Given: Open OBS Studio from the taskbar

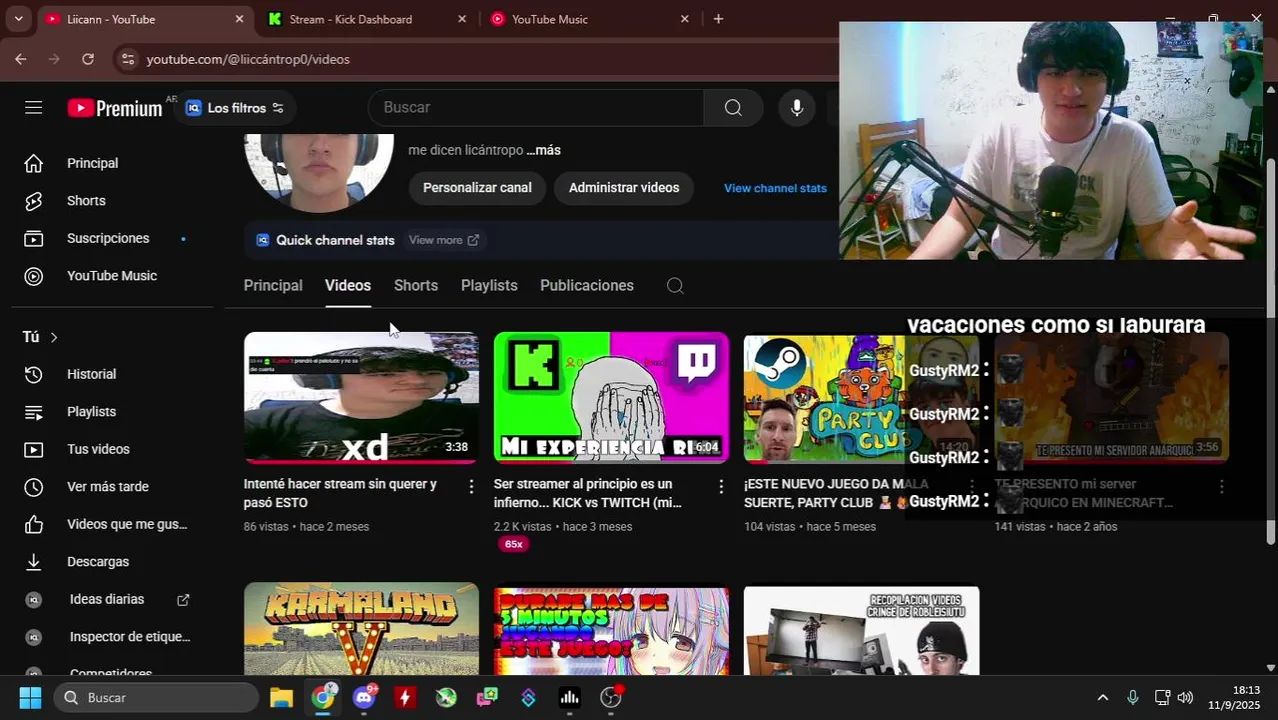Looking at the screenshot, I should click(611, 697).
